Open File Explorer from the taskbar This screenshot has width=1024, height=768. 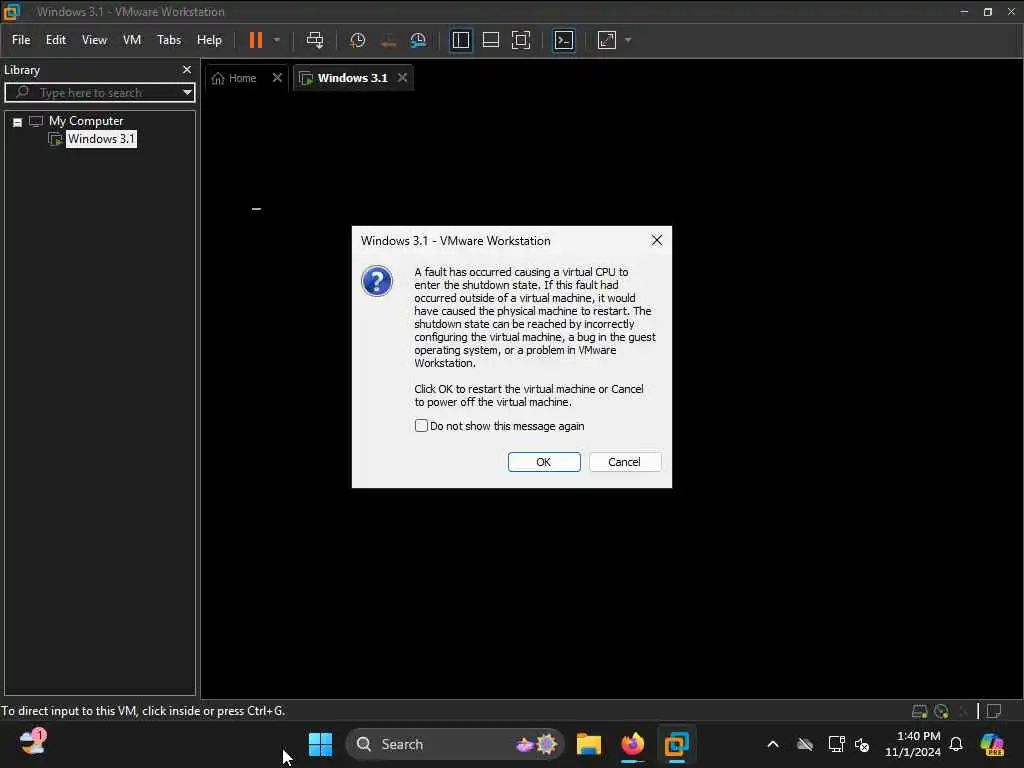coord(588,744)
